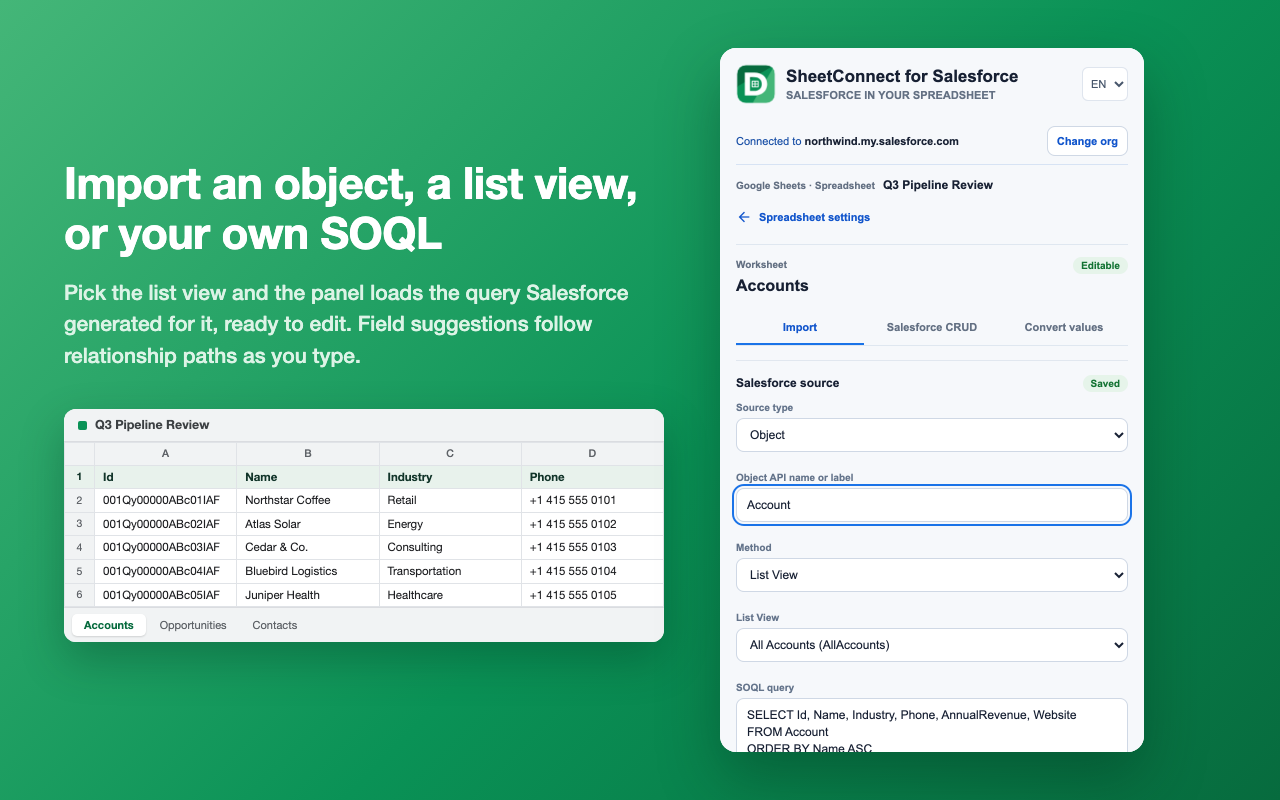Click the Object API name input field
The height and width of the screenshot is (800, 1280).
[932, 505]
